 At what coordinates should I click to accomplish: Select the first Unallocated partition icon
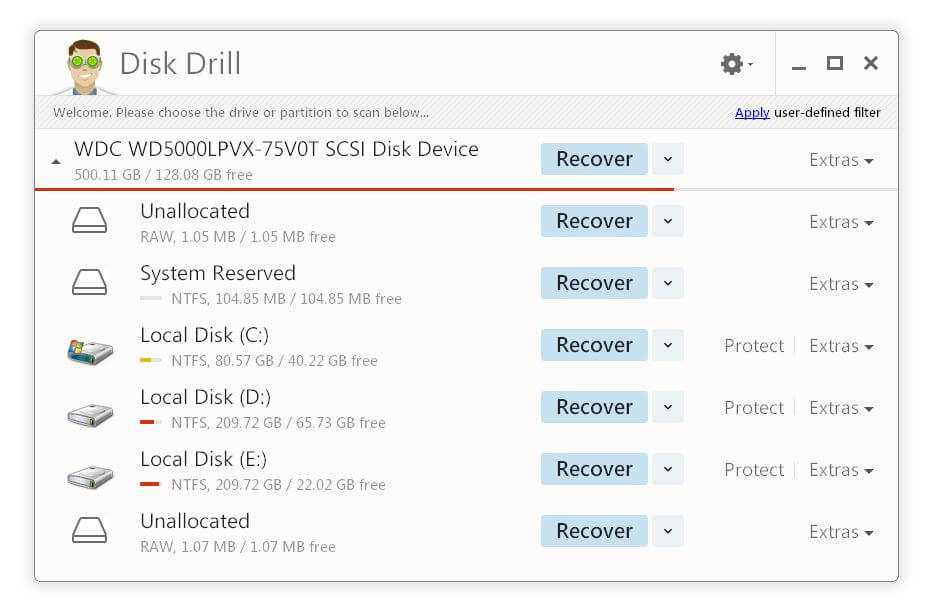[89, 221]
